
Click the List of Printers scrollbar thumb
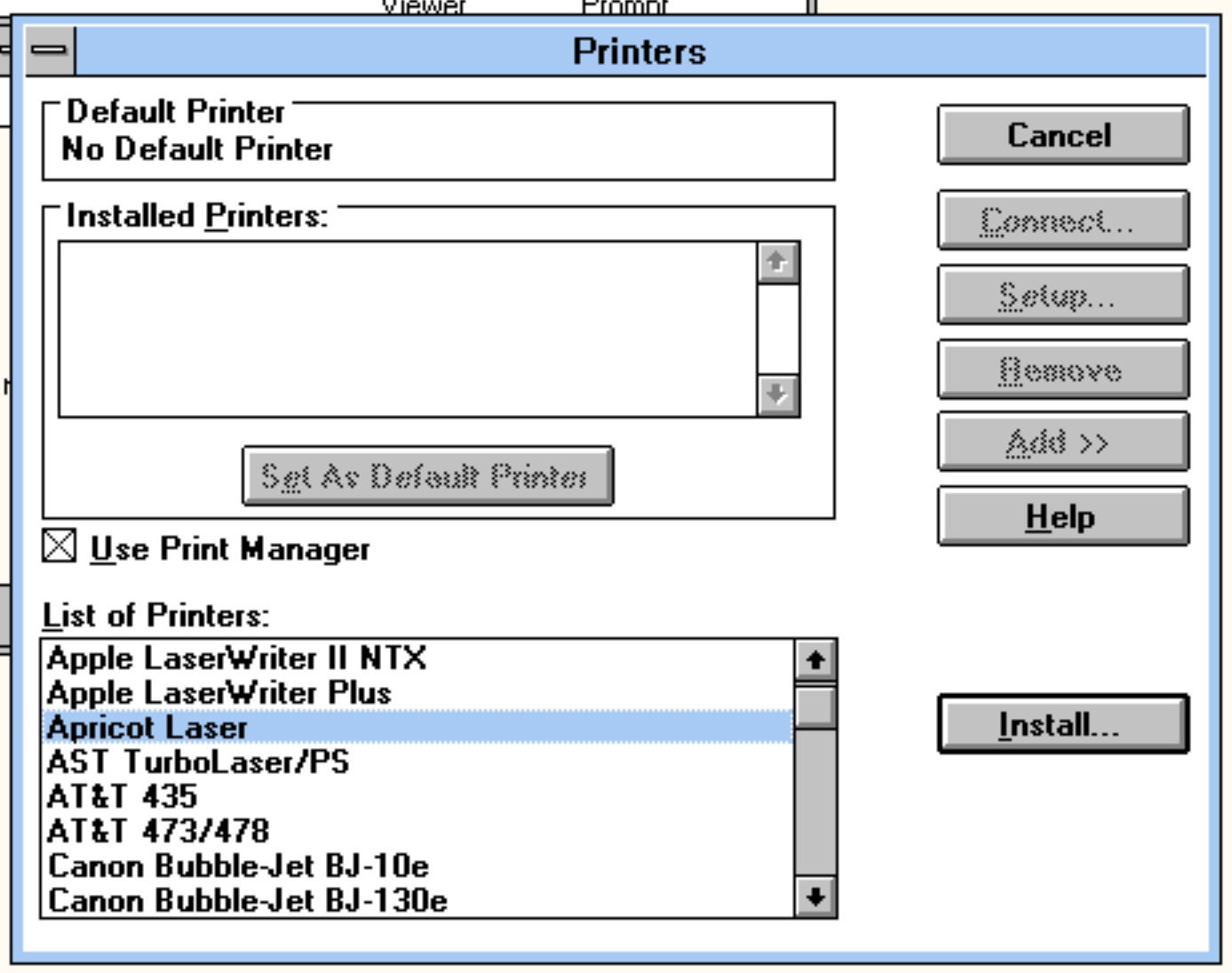pos(815,707)
